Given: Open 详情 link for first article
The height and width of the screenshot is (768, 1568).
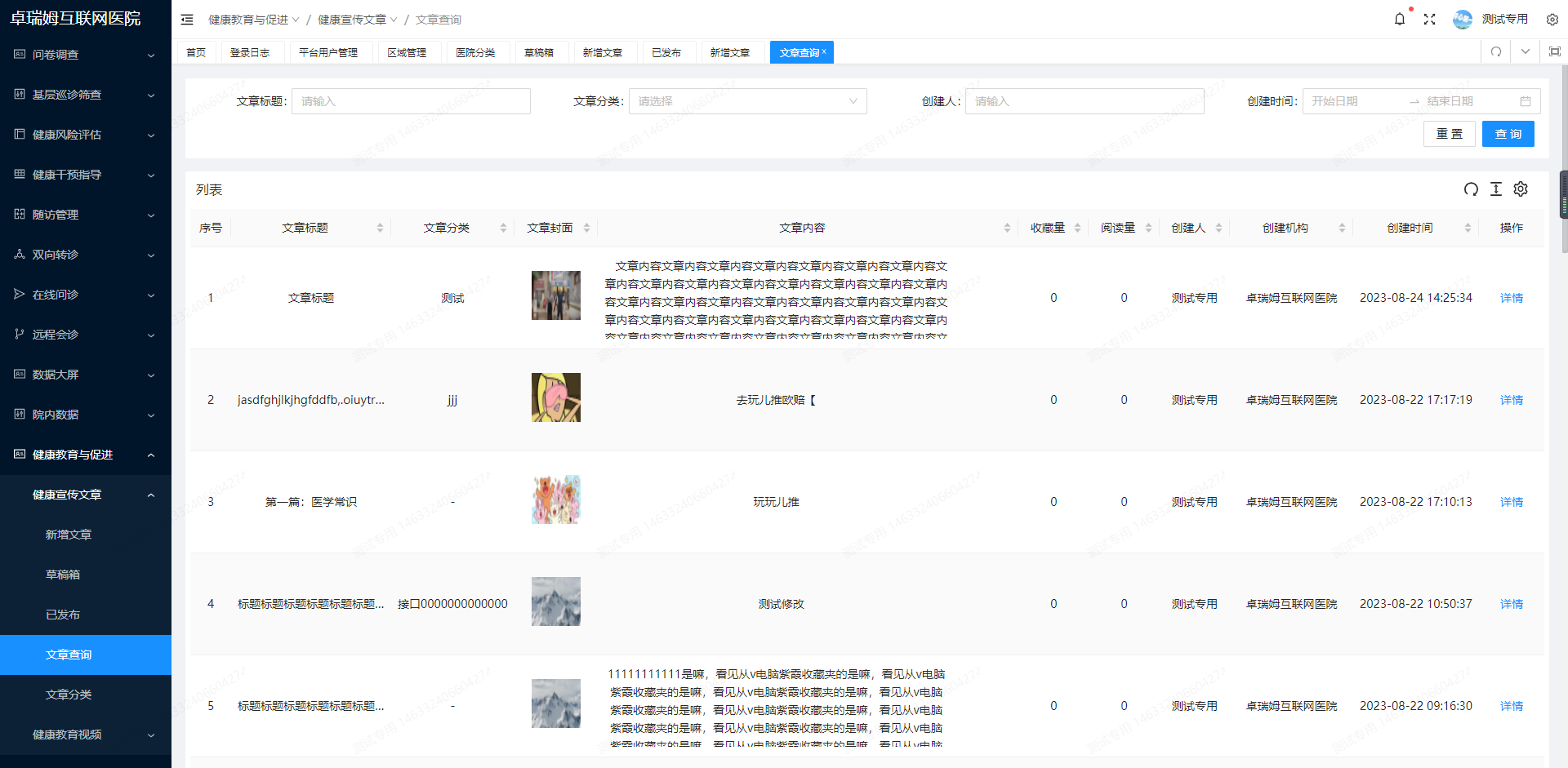Looking at the screenshot, I should [x=1511, y=298].
